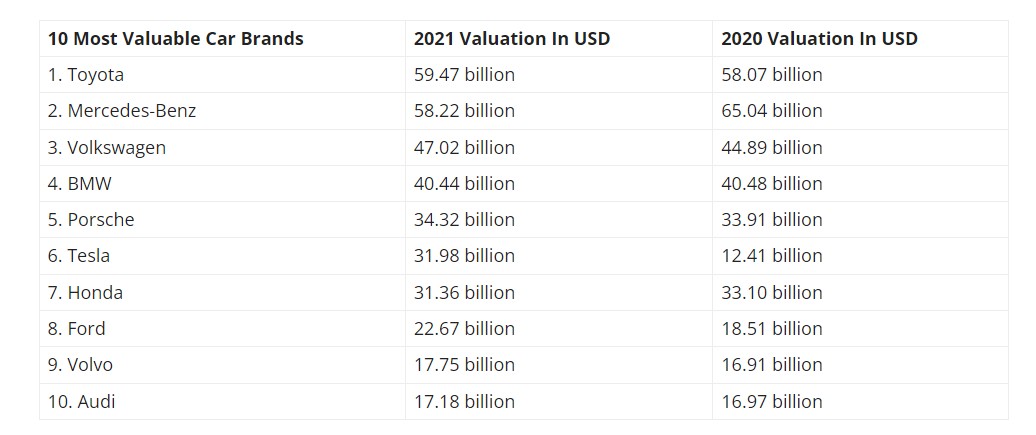Select the "9. Volvo" cell

pyautogui.click(x=81, y=365)
